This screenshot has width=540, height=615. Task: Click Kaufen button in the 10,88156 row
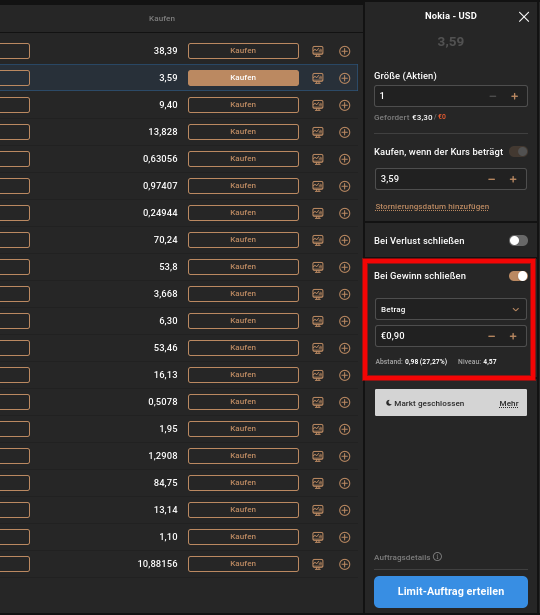(x=243, y=564)
